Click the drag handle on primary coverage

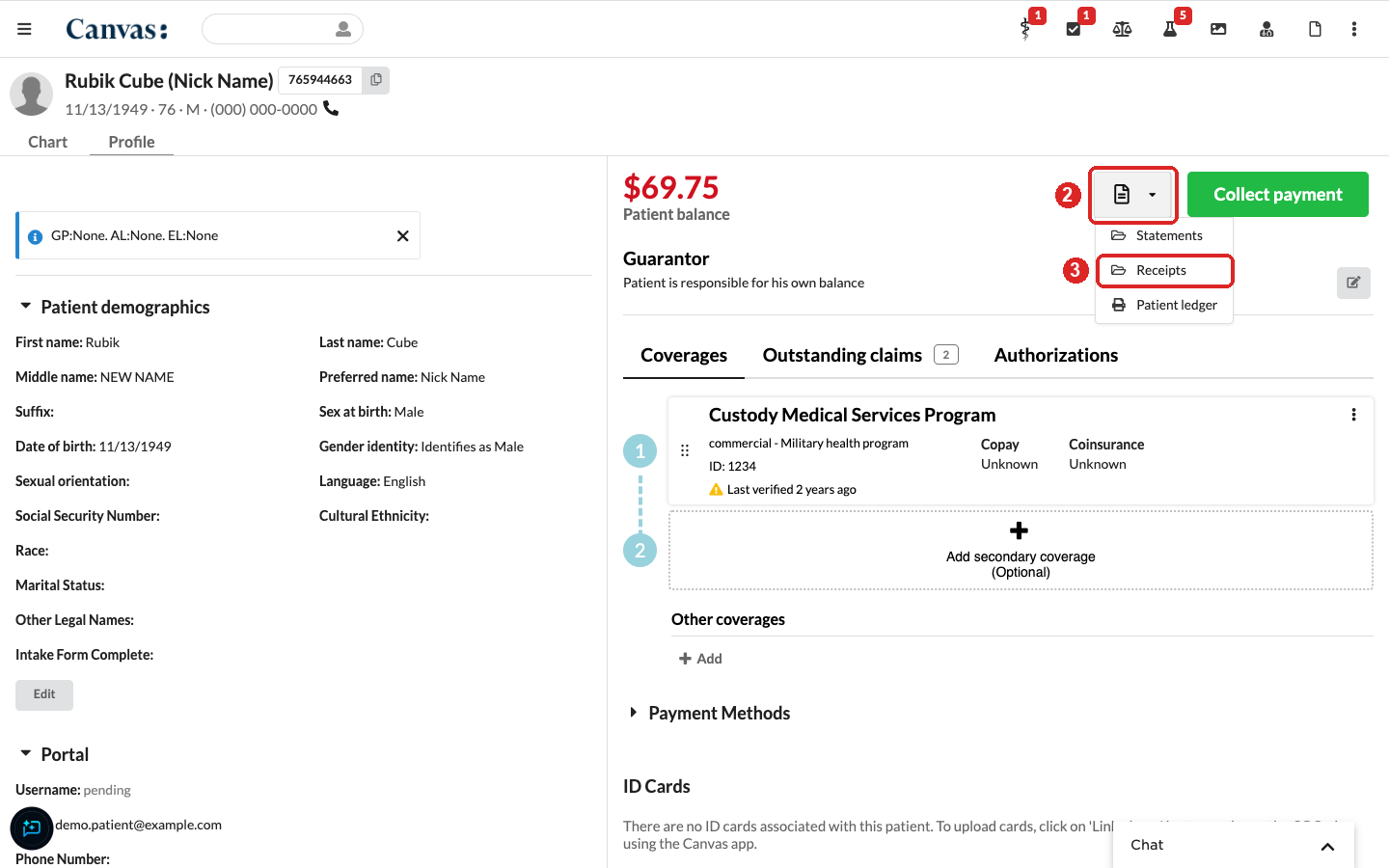(685, 450)
